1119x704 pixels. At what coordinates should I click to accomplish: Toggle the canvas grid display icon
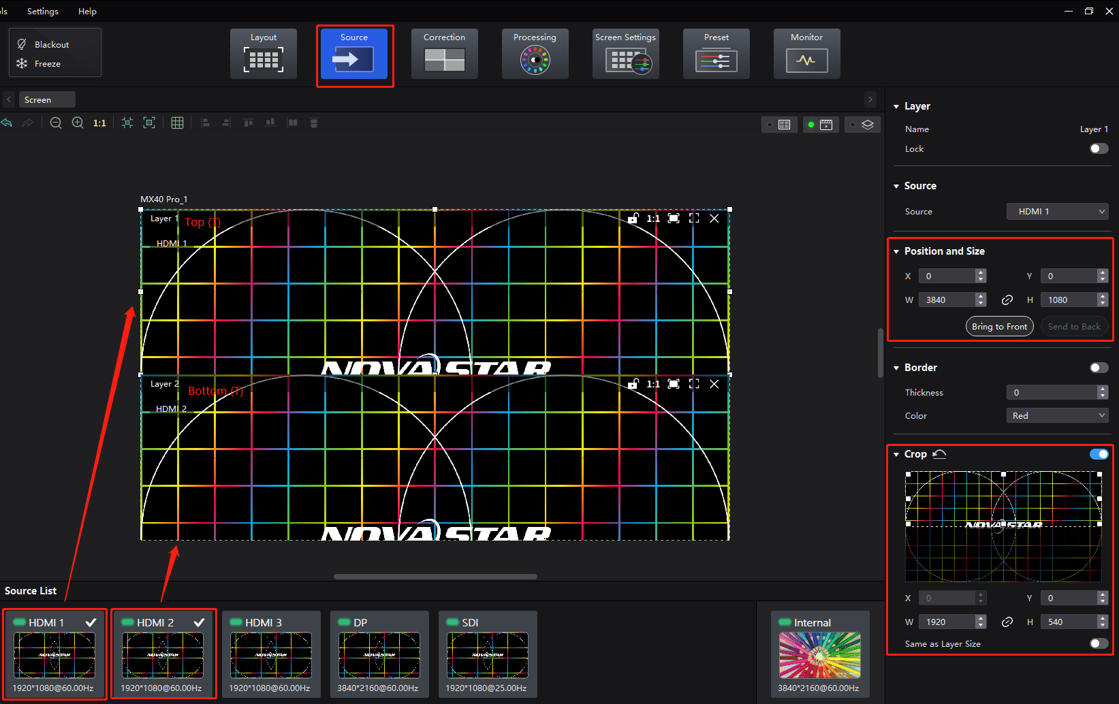tap(177, 123)
